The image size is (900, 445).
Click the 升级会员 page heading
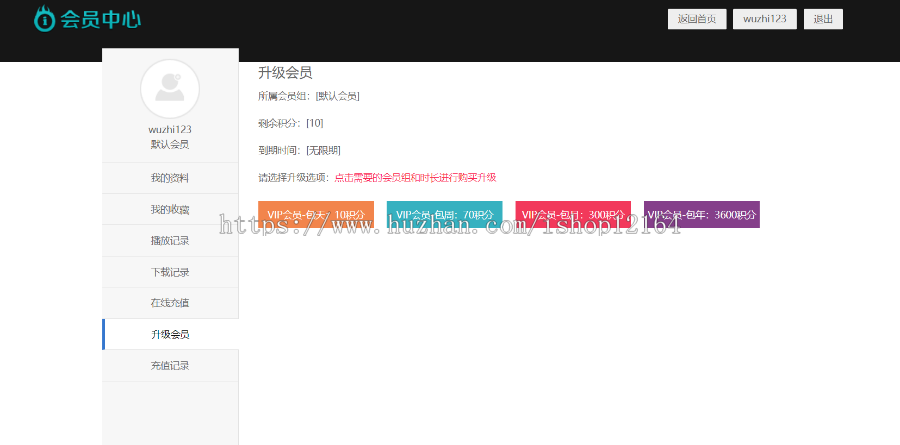[285, 73]
